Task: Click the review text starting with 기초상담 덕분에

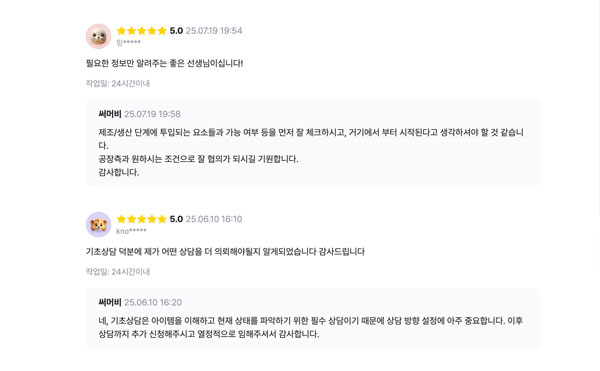Action: point(225,252)
